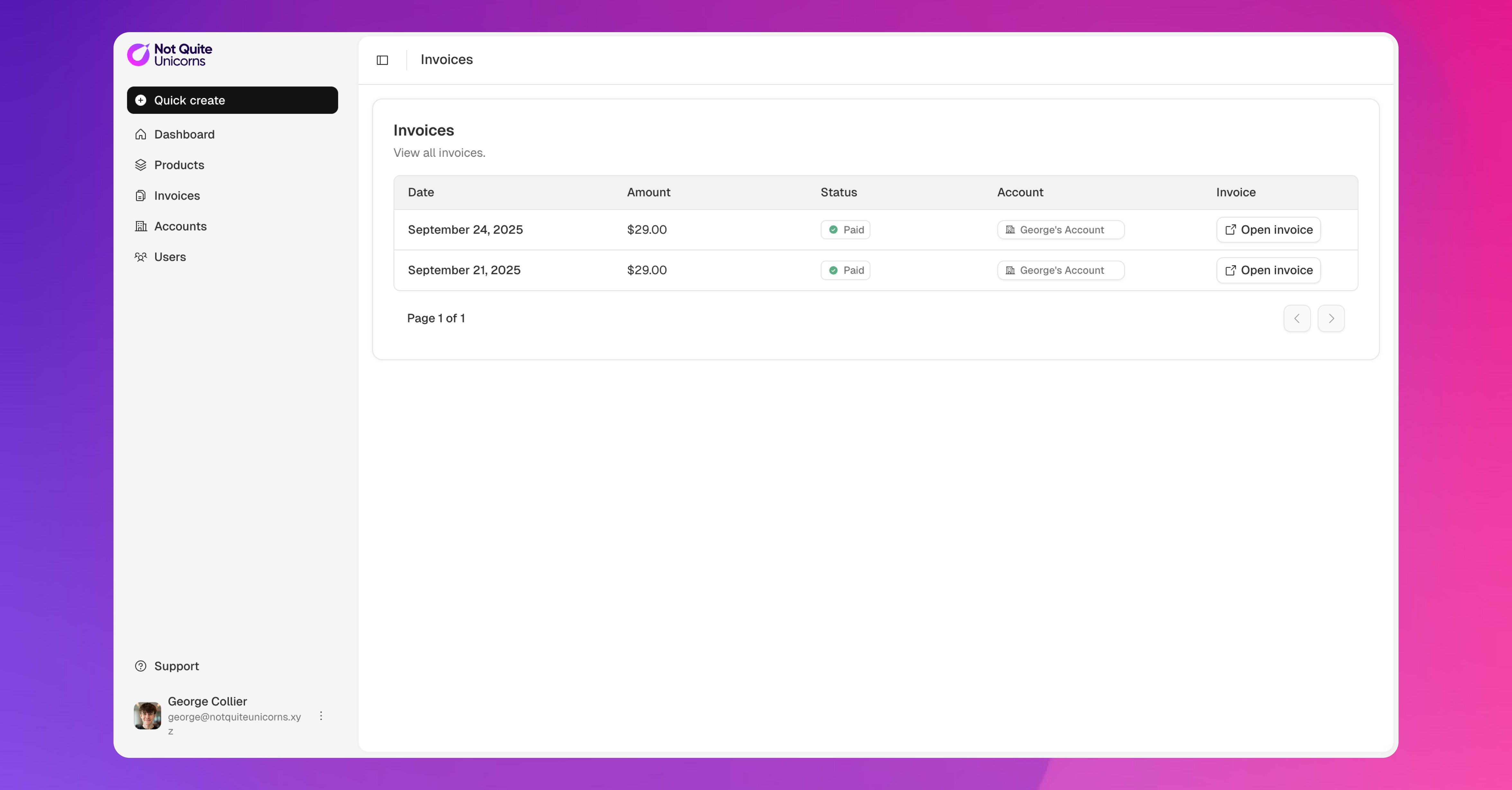This screenshot has width=1512, height=790.
Task: Click the Accounts building icon in sidebar
Action: pos(141,226)
